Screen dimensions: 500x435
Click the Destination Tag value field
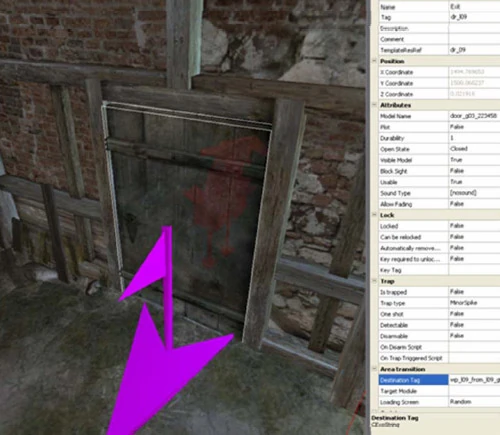click(474, 380)
